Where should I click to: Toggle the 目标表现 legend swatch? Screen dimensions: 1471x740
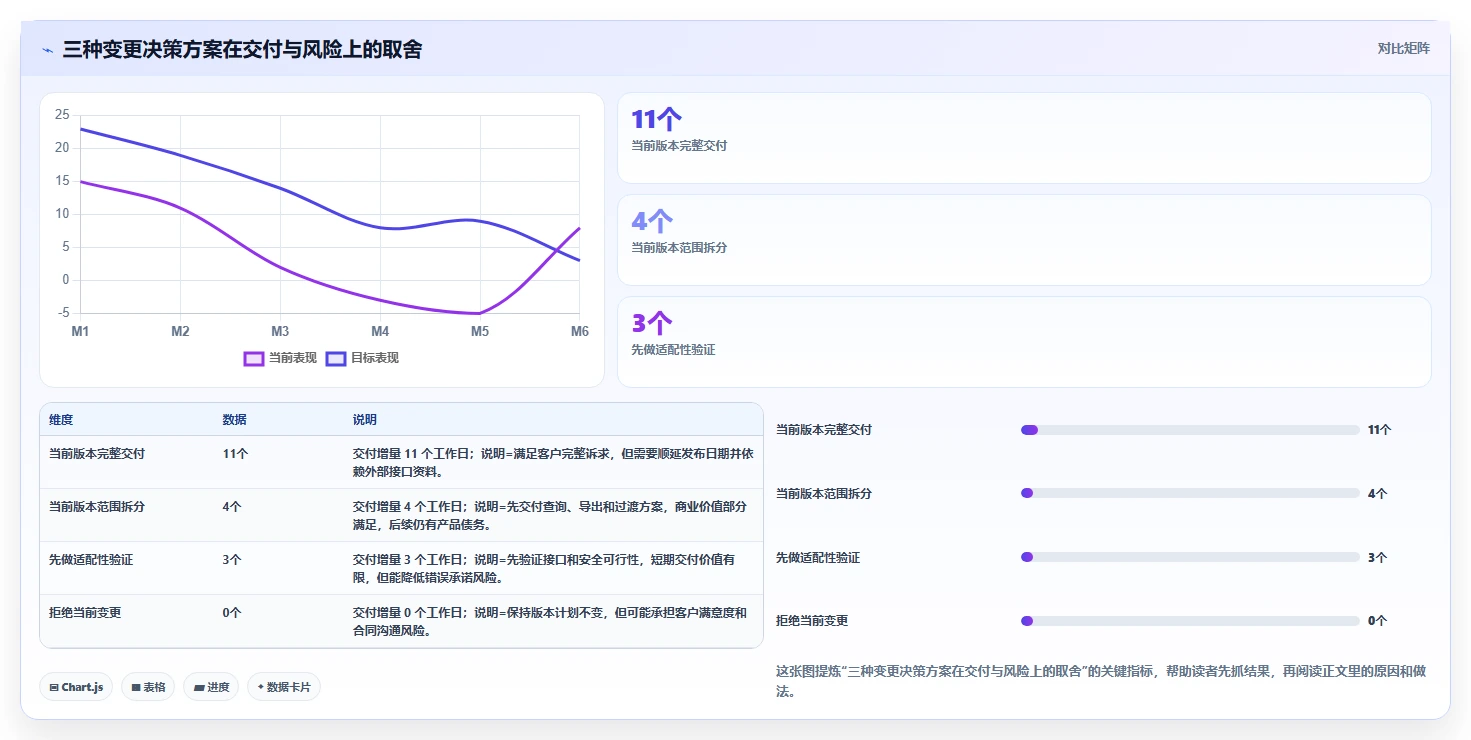(336, 358)
